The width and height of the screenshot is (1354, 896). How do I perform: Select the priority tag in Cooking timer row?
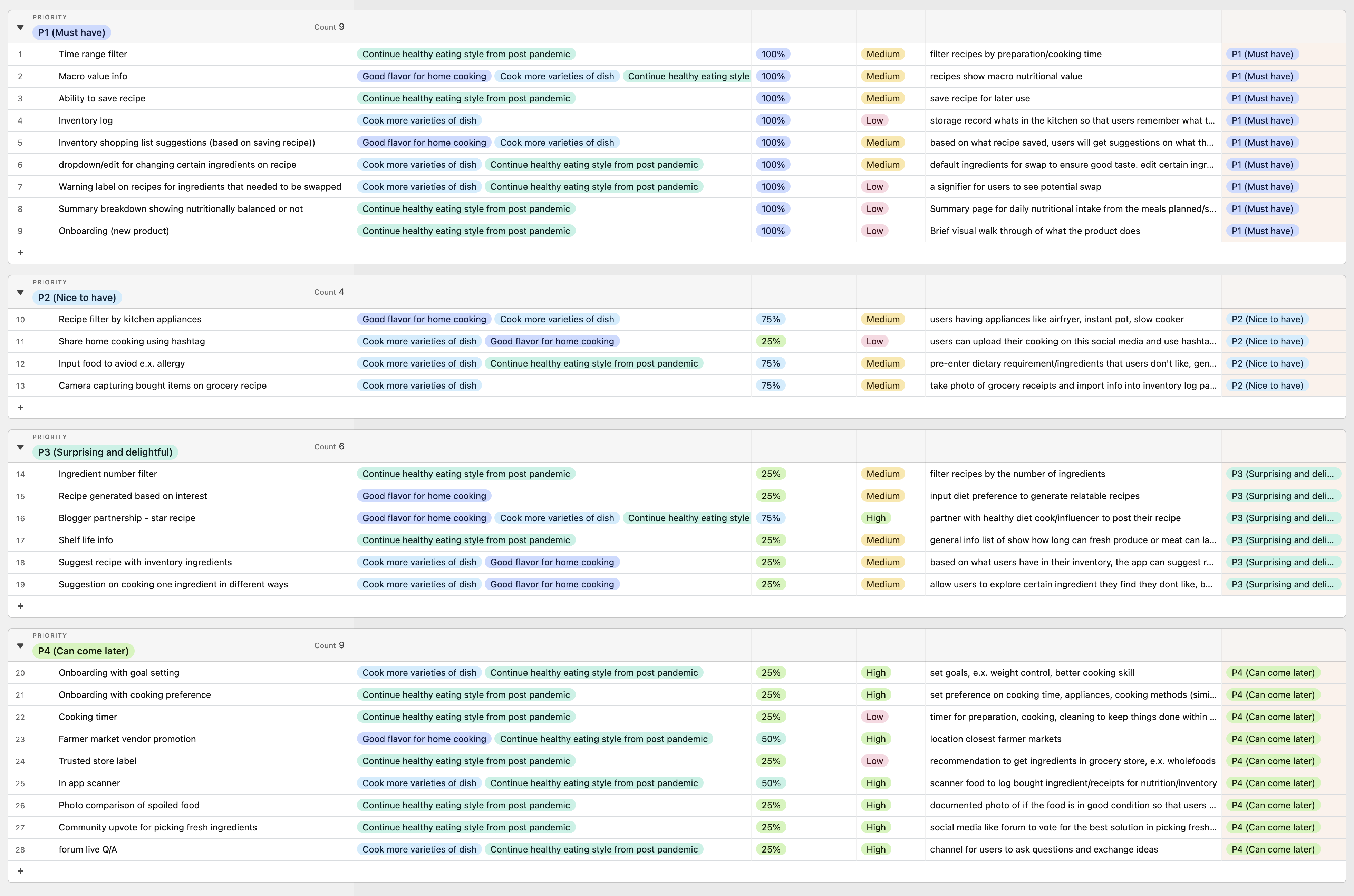[x=1273, y=717]
